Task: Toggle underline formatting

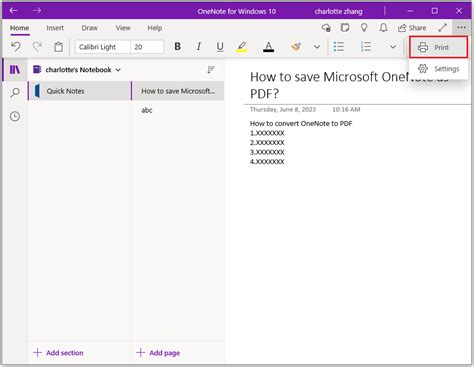Action: (x=220, y=47)
